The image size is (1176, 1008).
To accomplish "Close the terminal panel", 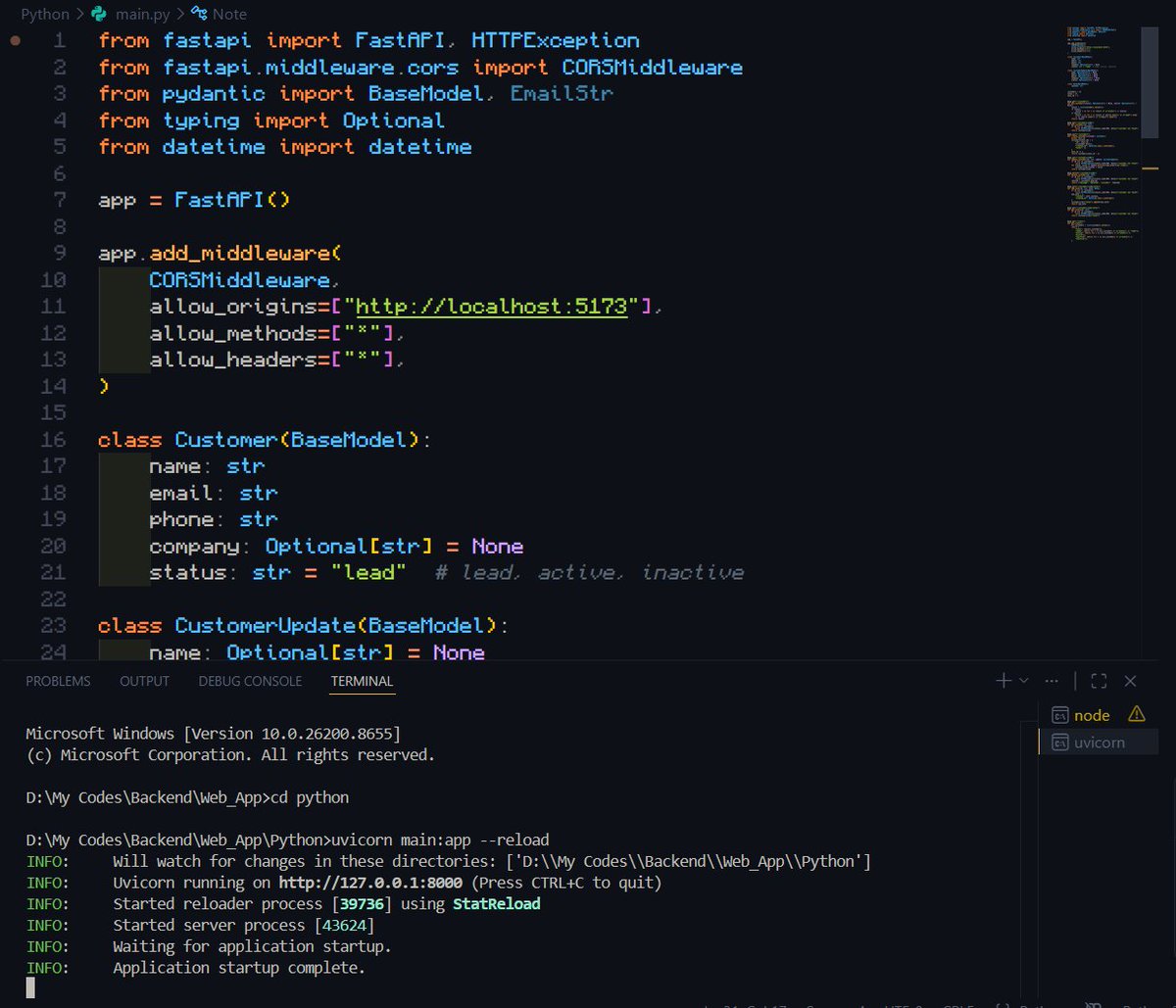I will 1130,681.
